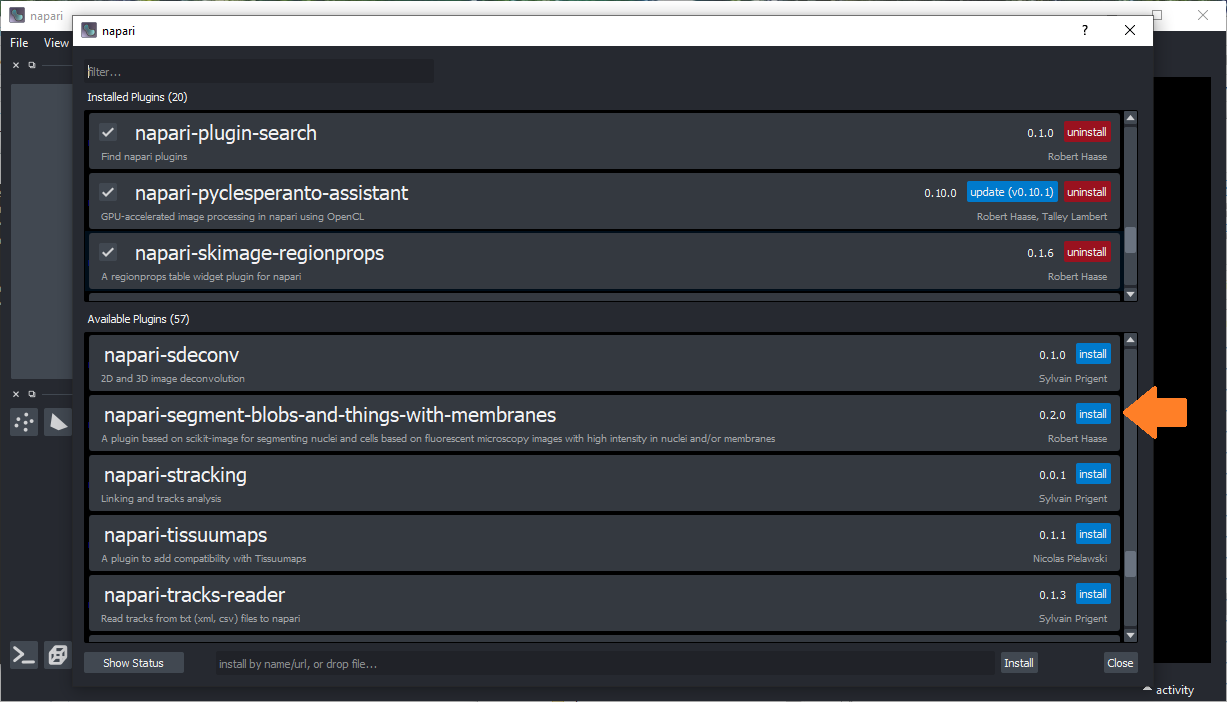Select the napari-pyclesperanto-assistant title
Viewport: 1227px width, 702px height.
pyautogui.click(x=272, y=193)
